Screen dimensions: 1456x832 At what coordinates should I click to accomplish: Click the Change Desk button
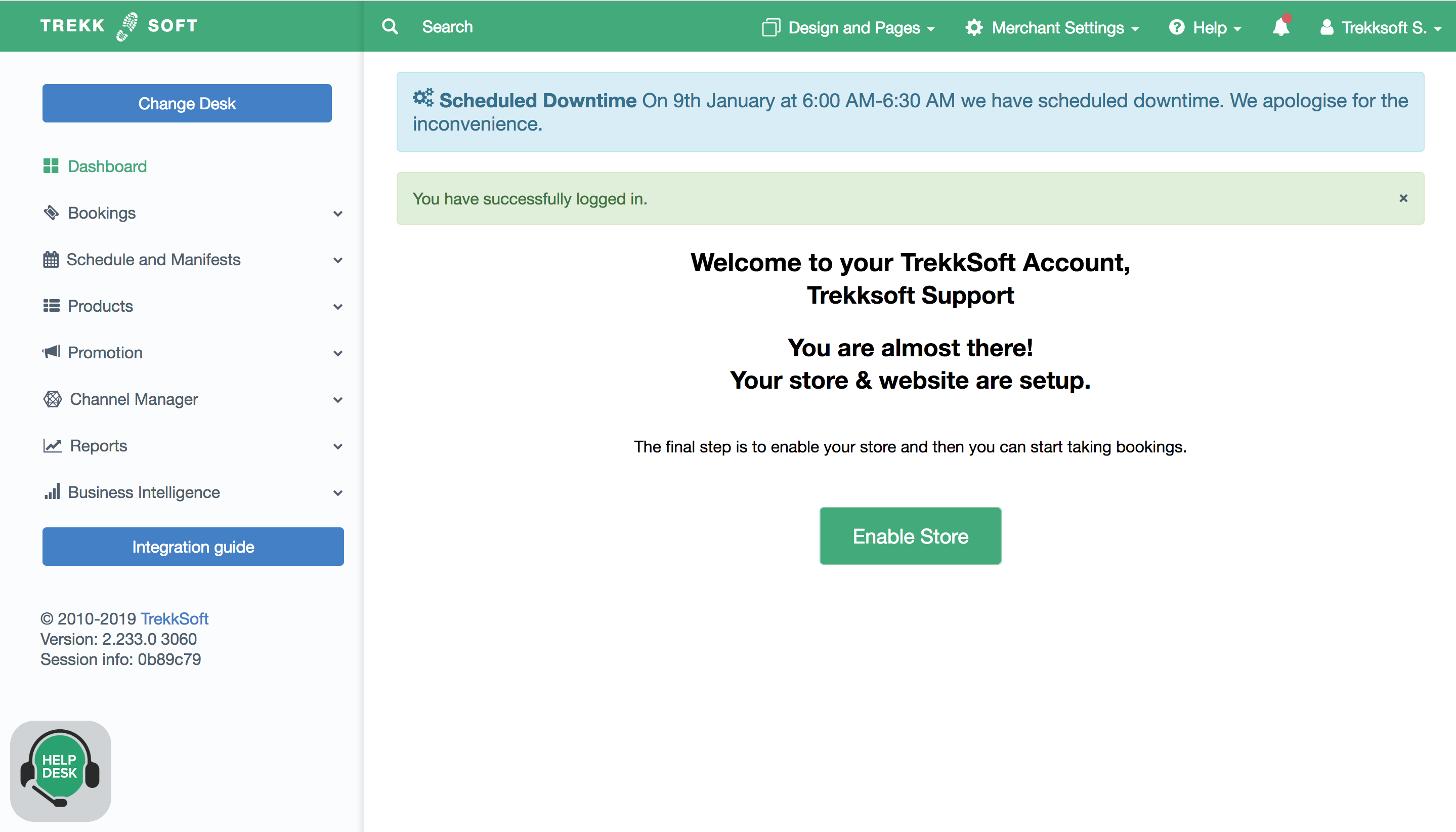tap(187, 103)
